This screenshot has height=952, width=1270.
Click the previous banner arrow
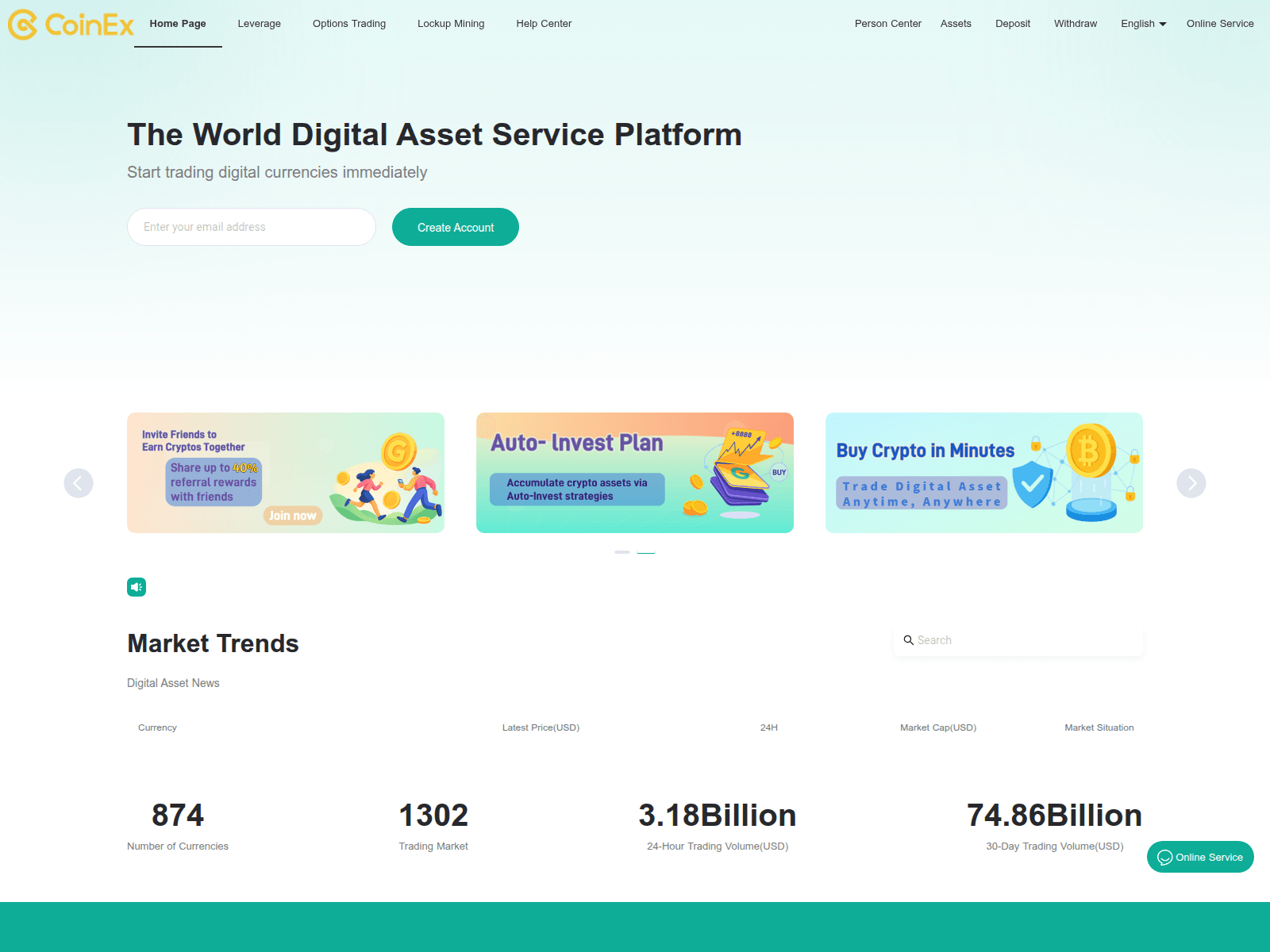pyautogui.click(x=79, y=483)
